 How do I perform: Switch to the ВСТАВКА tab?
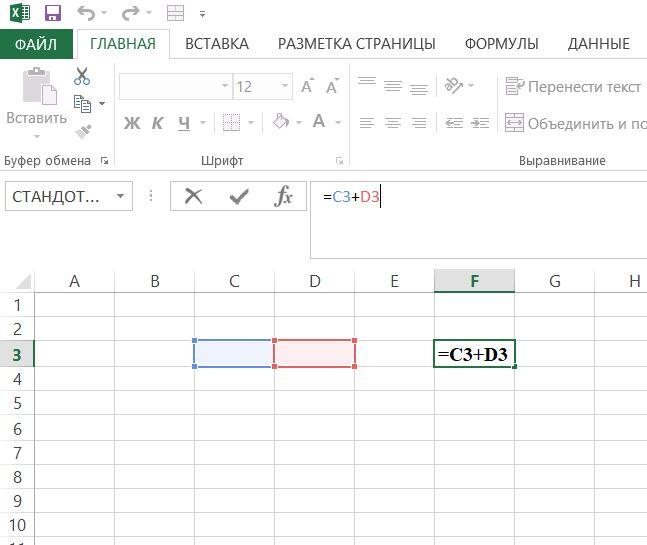[x=217, y=44]
